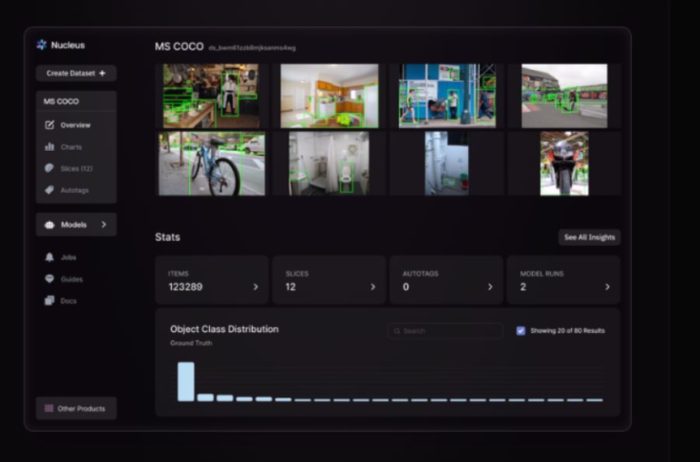Open Charts via its bar-chart icon
Viewport: 700px width, 462px height.
click(x=50, y=147)
